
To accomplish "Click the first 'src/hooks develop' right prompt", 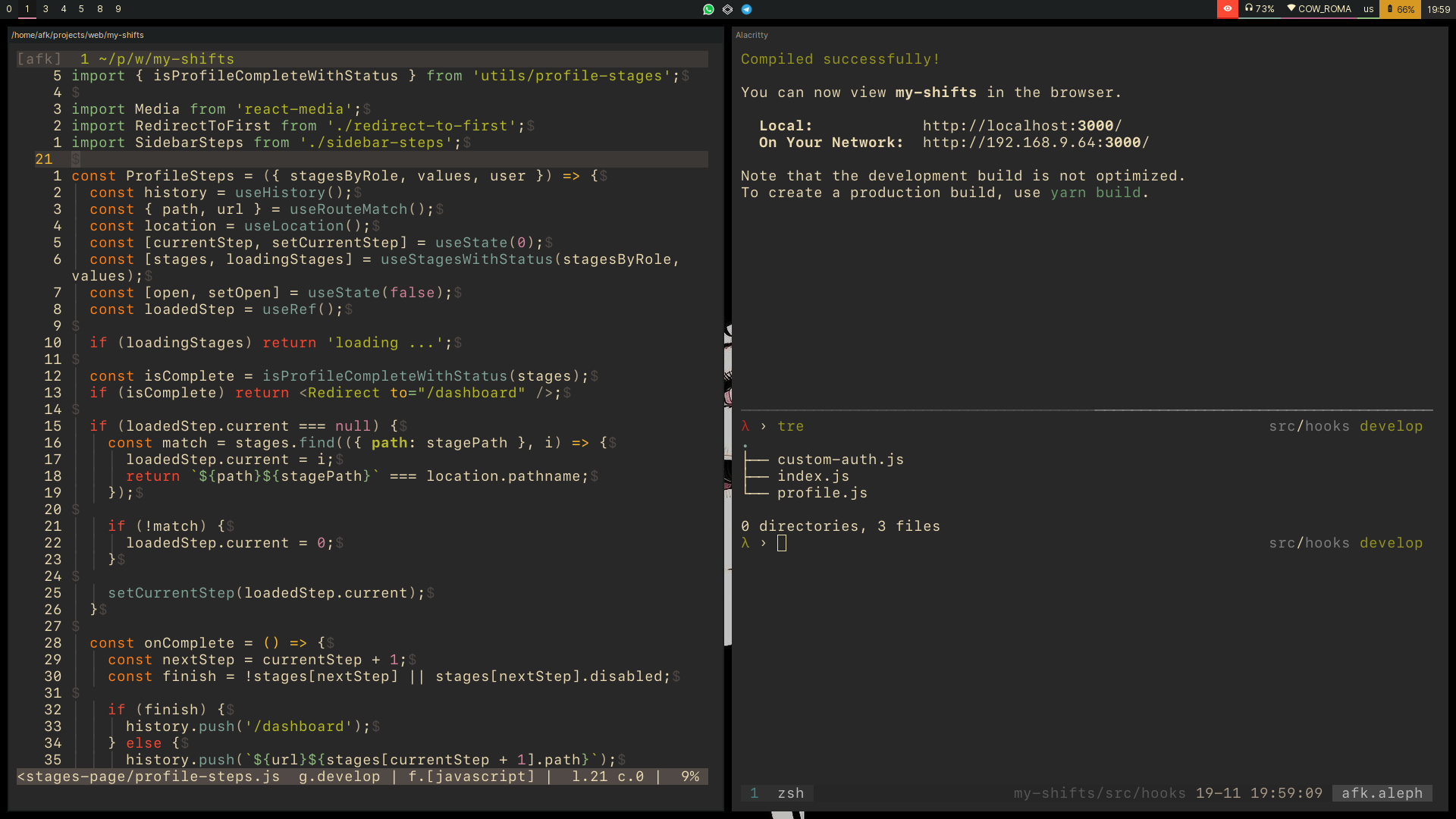I will [1345, 426].
